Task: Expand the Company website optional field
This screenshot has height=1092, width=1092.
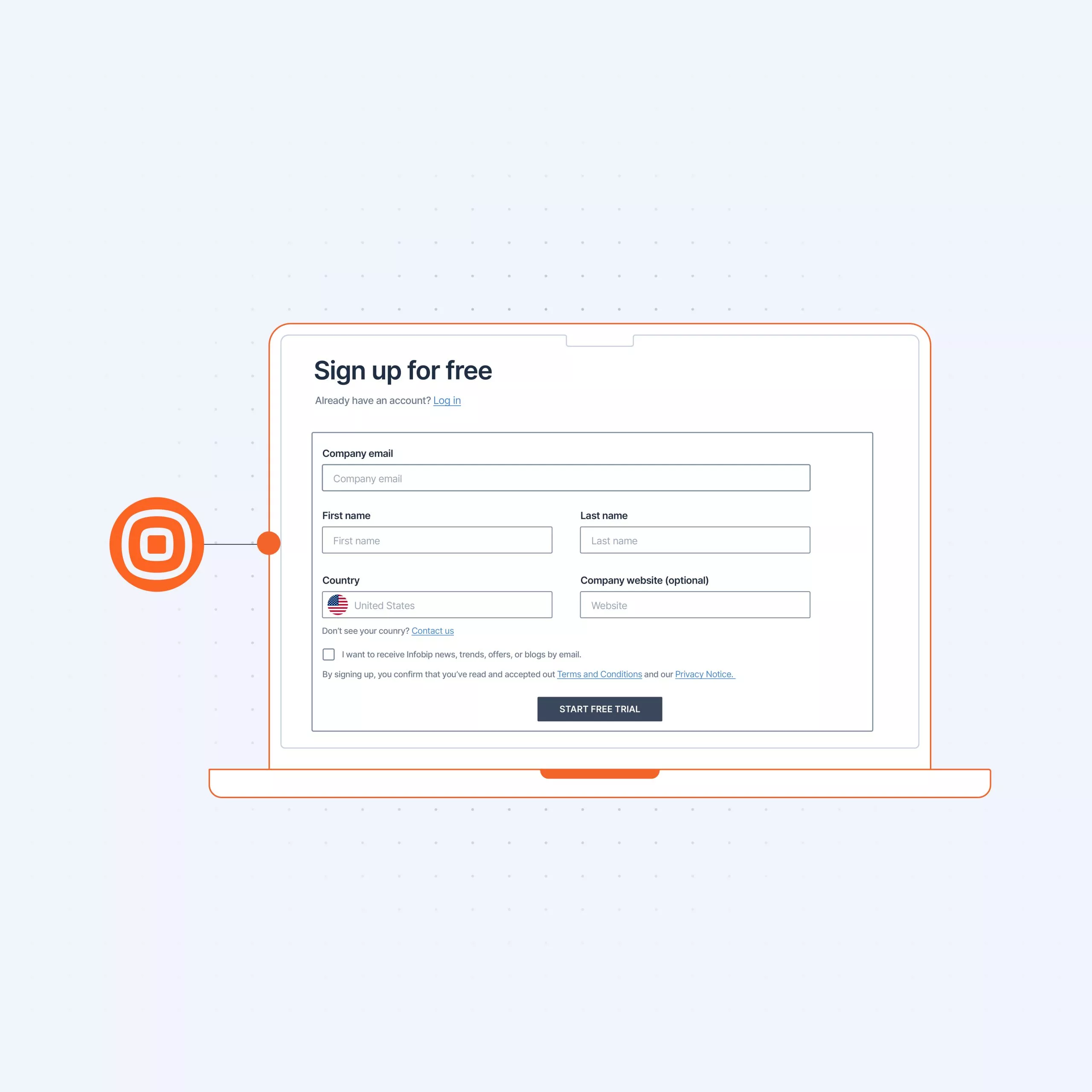Action: pyautogui.click(x=694, y=605)
